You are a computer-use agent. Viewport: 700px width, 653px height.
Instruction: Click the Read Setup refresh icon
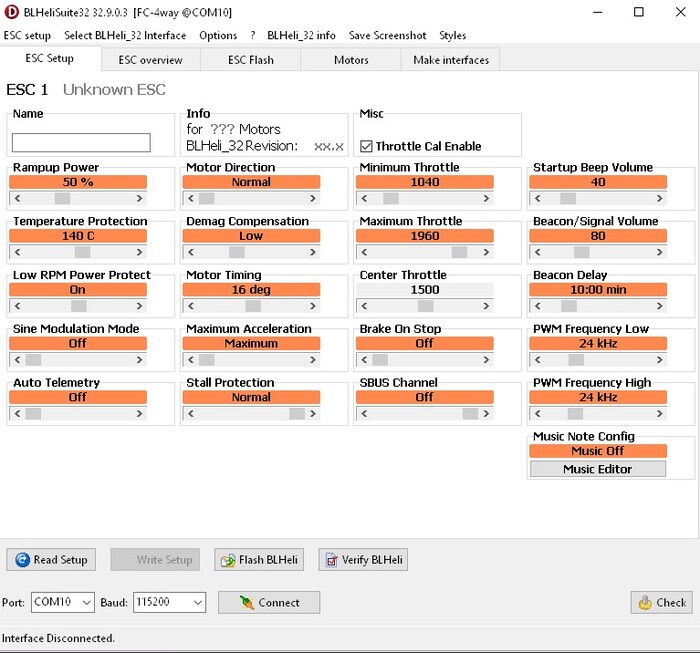pyautogui.click(x=22, y=559)
